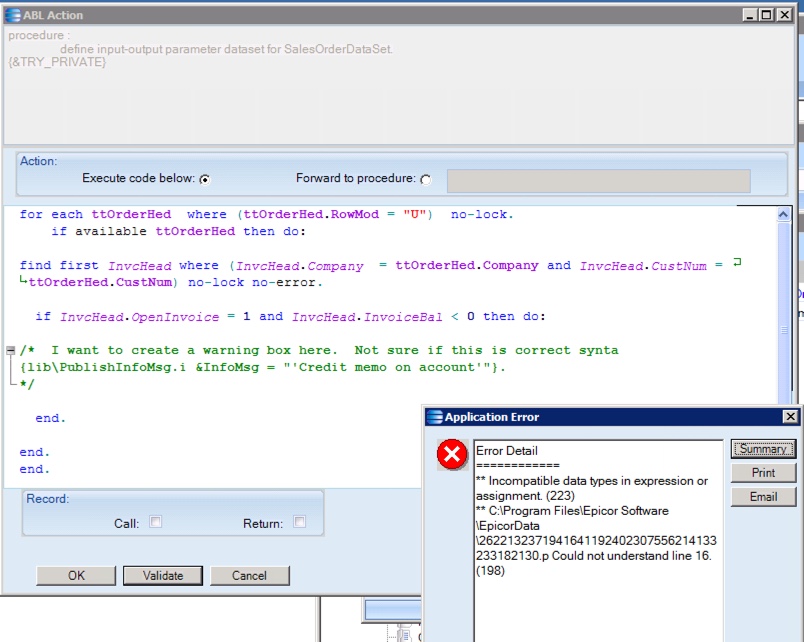
Task: Click the Forward to procedure text field
Action: [x=598, y=181]
